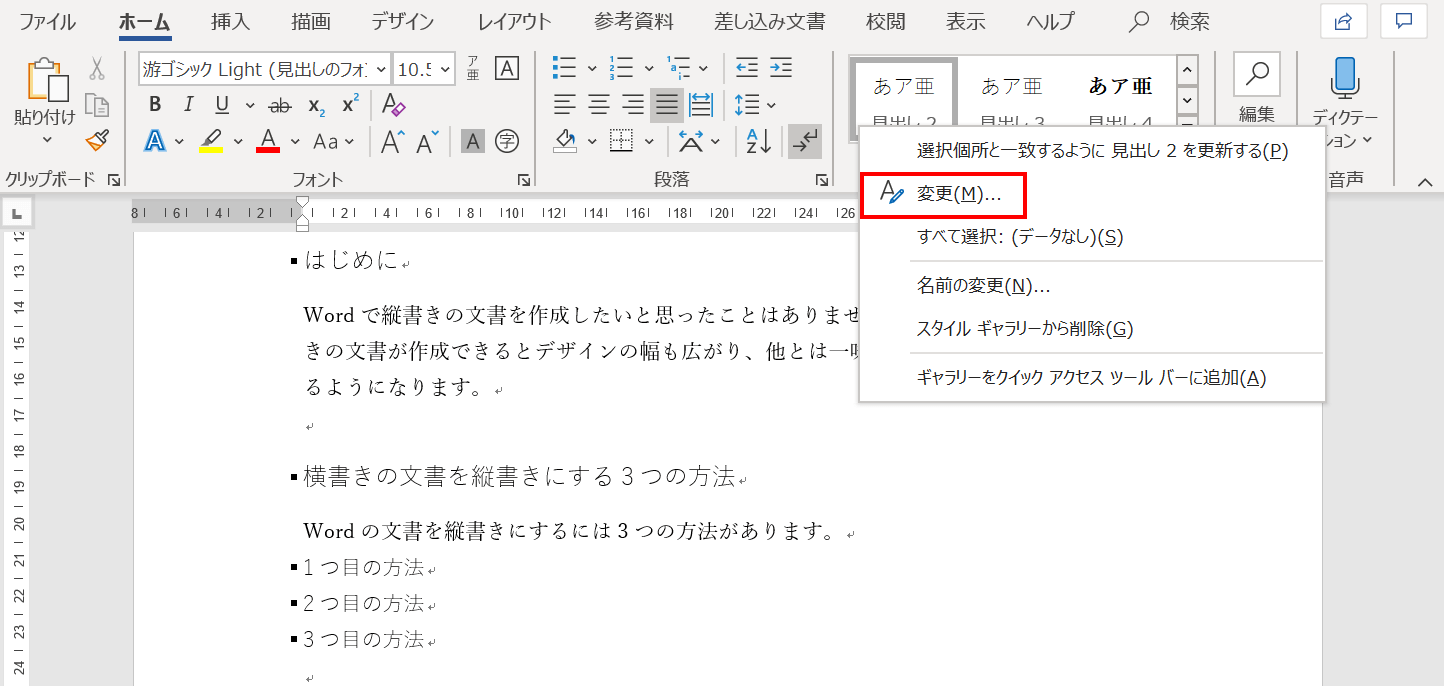The width and height of the screenshot is (1444, 686).
Task: Open the comments speech bubble icon
Action: [1404, 21]
